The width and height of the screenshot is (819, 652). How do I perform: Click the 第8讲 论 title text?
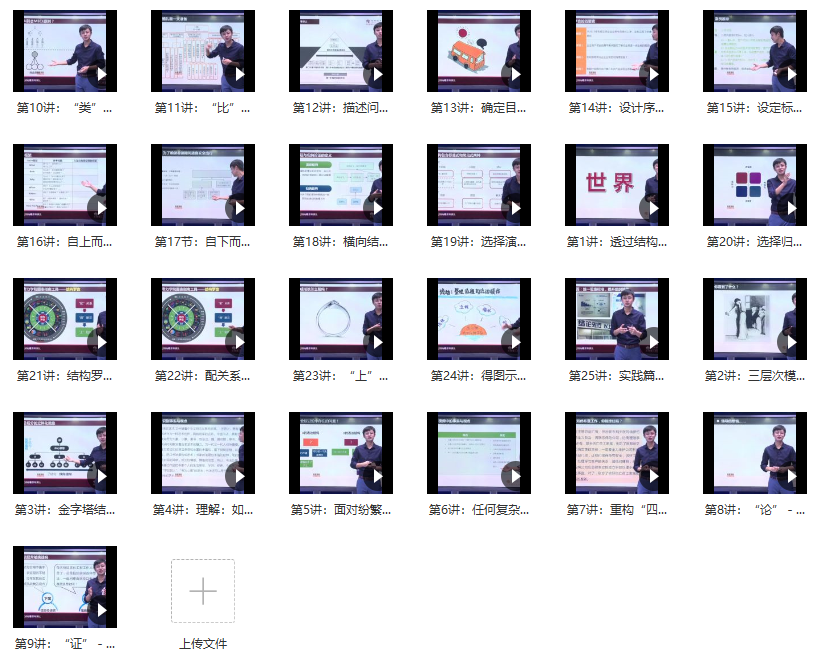pyautogui.click(x=755, y=510)
